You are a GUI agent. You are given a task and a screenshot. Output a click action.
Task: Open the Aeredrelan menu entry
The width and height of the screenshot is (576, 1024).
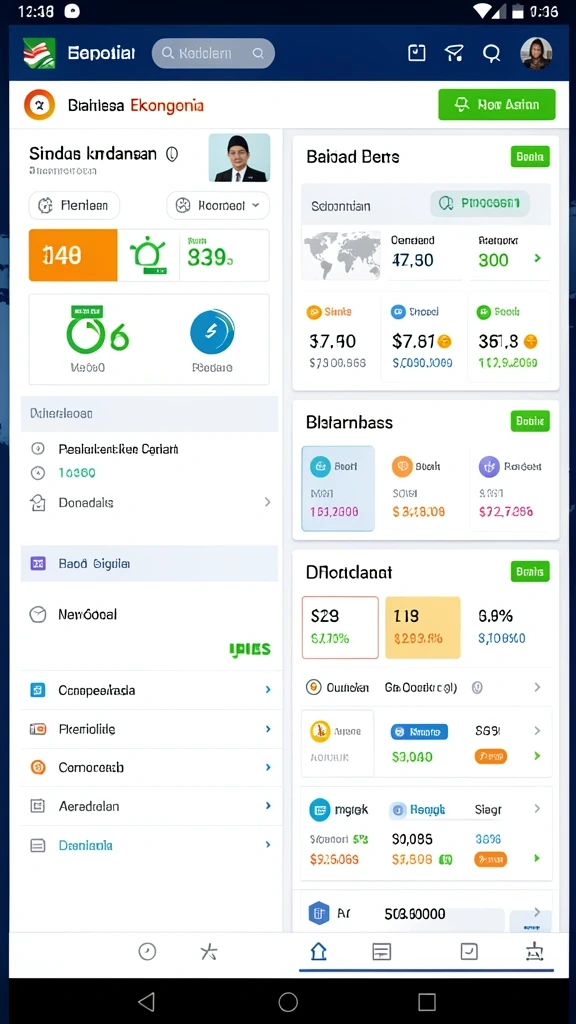tap(150, 806)
